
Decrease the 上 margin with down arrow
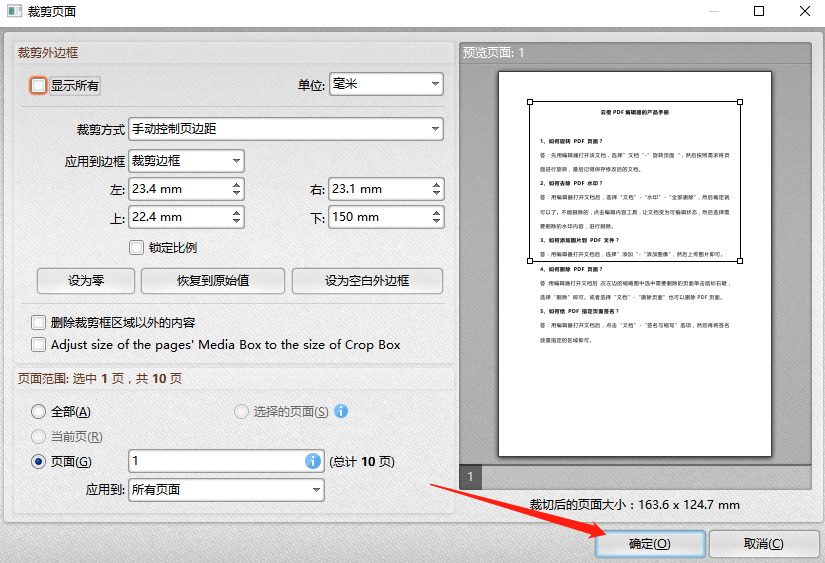tap(236, 221)
